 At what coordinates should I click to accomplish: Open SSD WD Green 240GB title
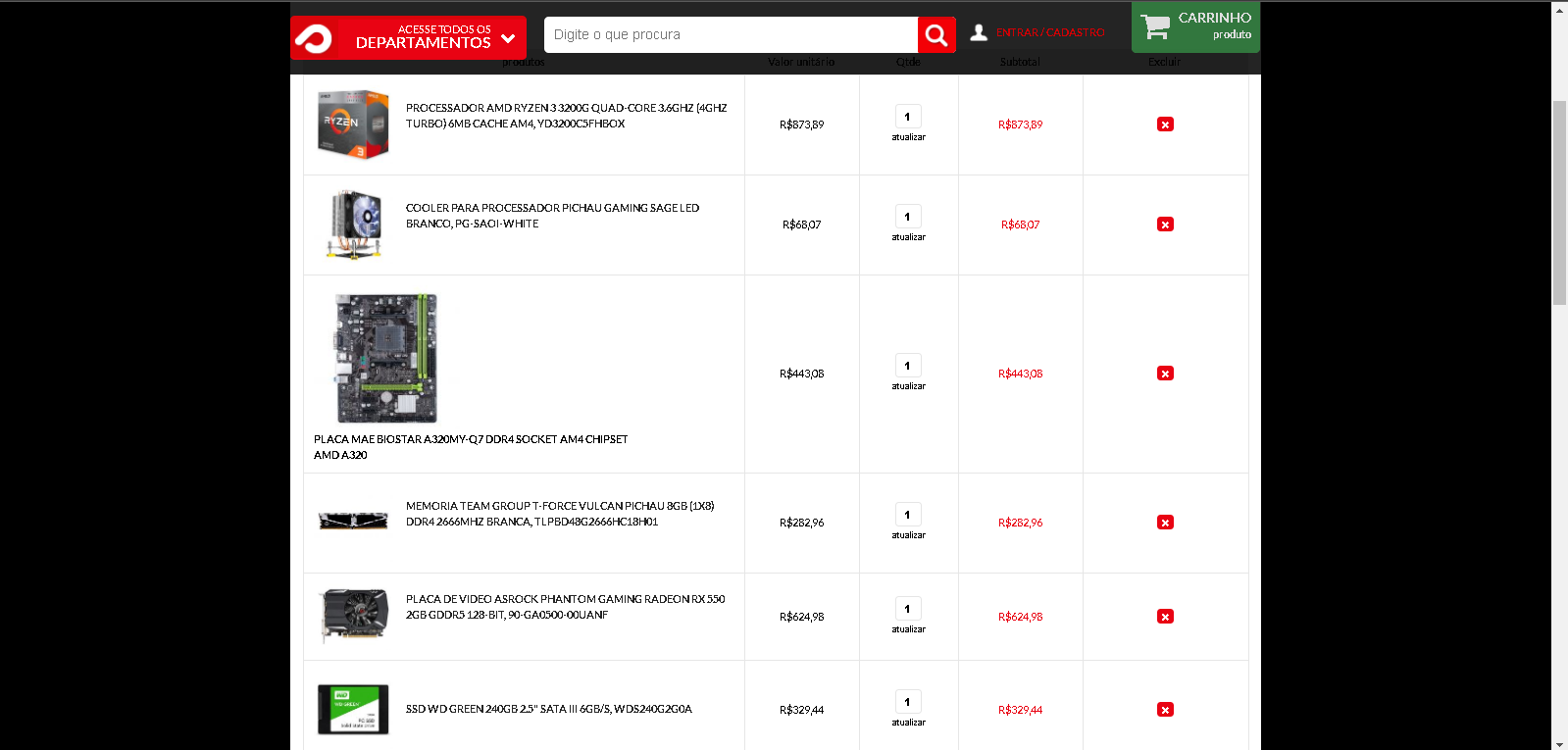click(549, 709)
